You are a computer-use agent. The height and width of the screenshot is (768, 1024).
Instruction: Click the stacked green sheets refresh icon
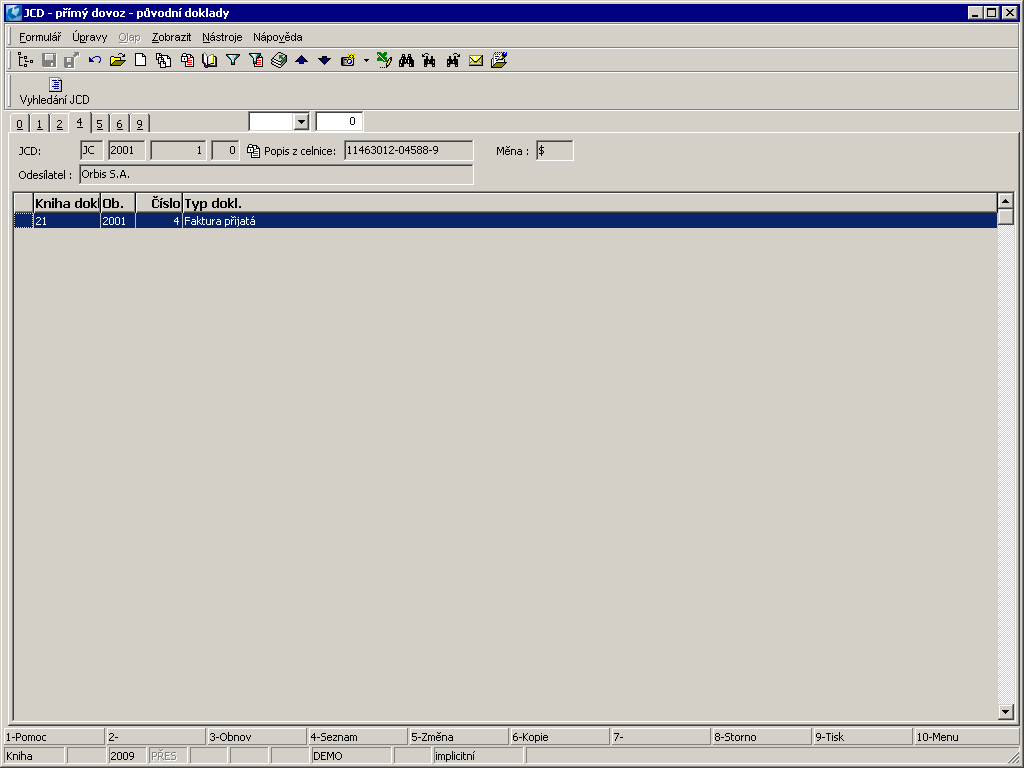(279, 61)
